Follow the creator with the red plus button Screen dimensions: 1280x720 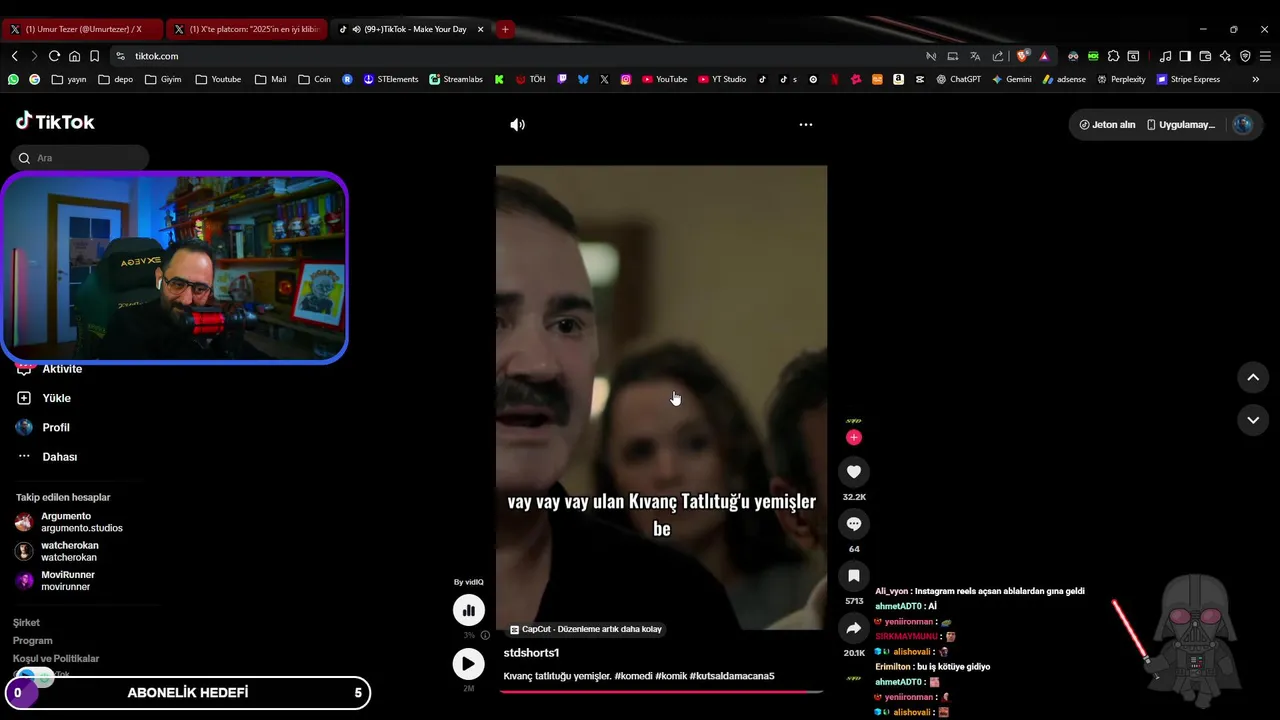853,437
